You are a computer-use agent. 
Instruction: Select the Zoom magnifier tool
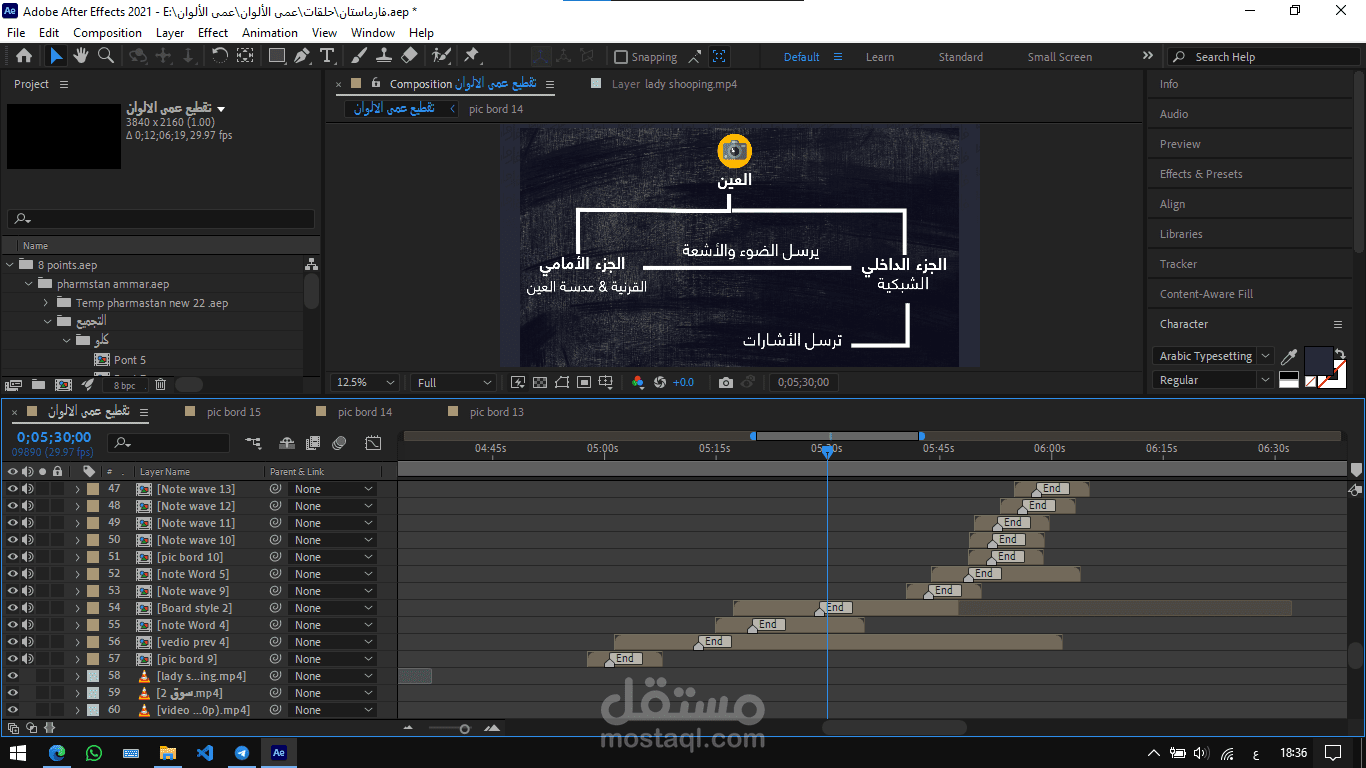pos(106,56)
